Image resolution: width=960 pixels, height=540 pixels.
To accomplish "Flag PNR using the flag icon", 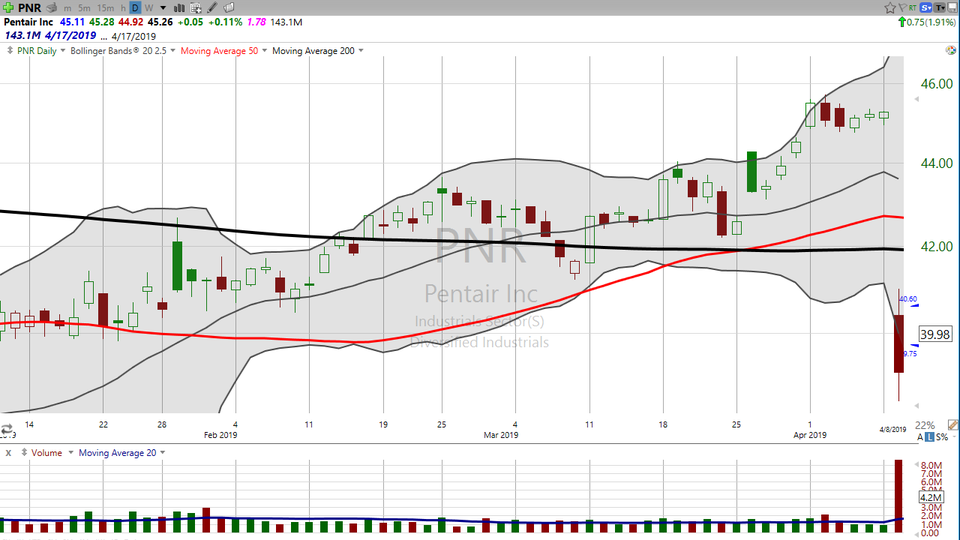I will pyautogui.click(x=902, y=7).
